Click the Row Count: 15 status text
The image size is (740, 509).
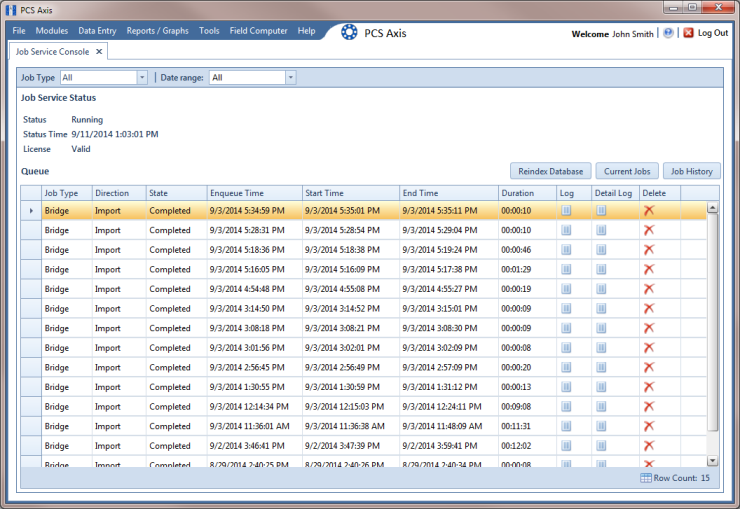[x=681, y=478]
